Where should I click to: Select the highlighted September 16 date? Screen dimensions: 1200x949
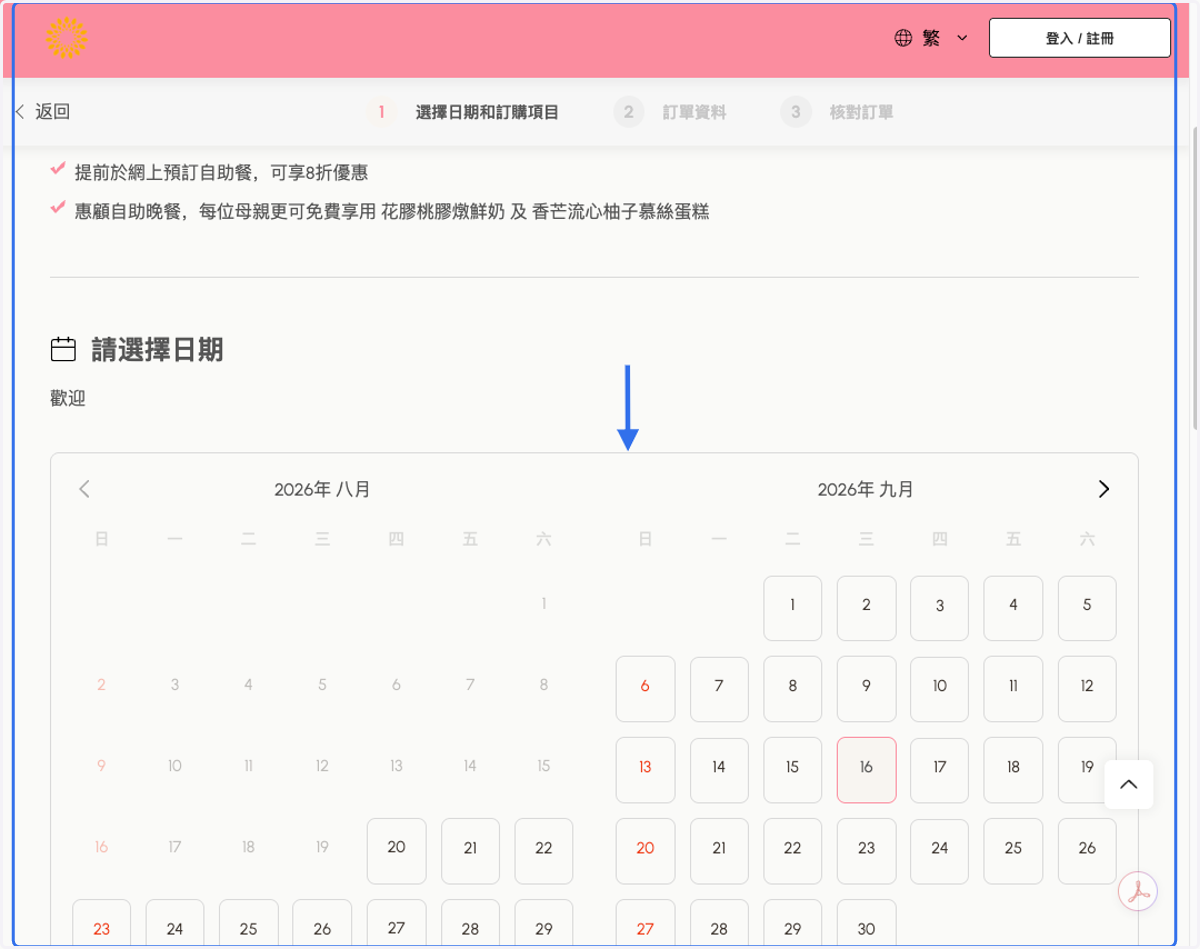(867, 770)
